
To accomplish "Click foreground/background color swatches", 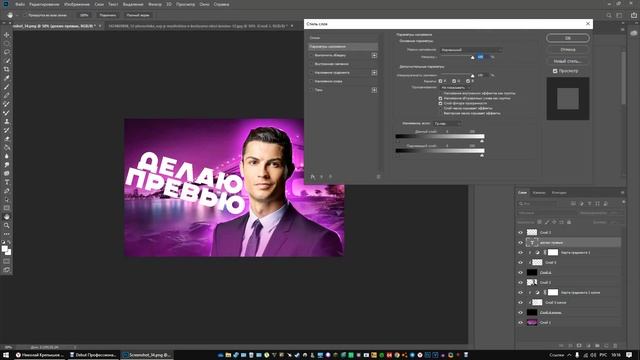I will pyautogui.click(x=7, y=250).
